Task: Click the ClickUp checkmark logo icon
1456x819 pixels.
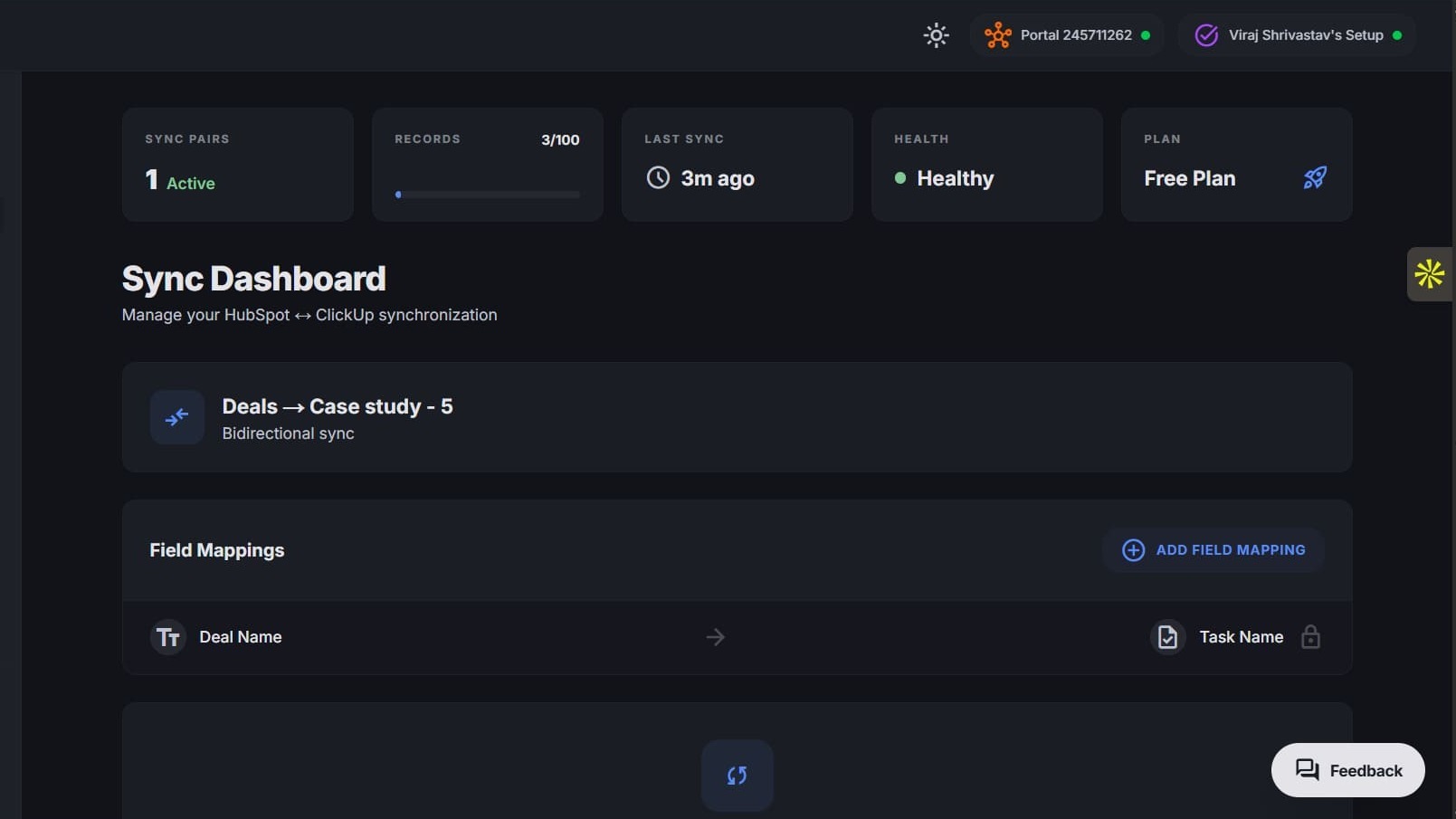Action: [x=1206, y=35]
